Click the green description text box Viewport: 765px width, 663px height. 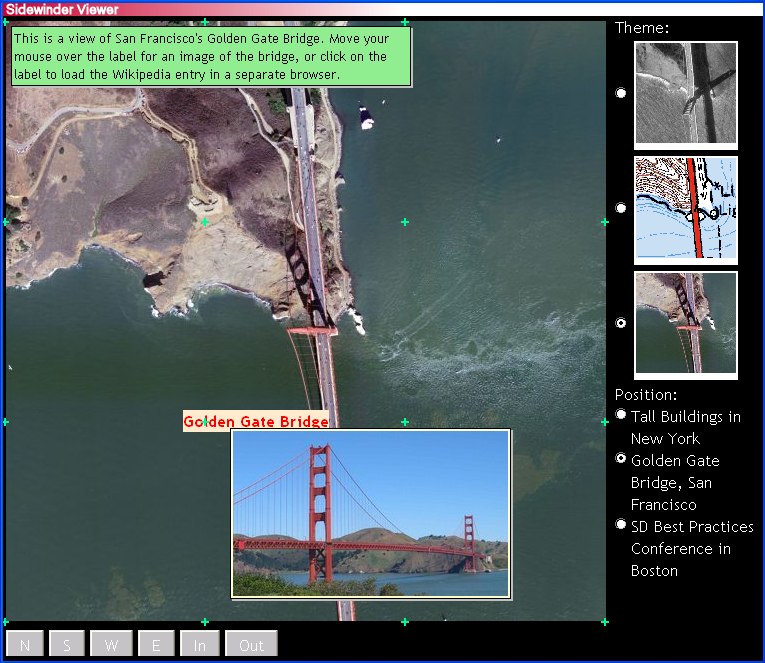[x=211, y=57]
